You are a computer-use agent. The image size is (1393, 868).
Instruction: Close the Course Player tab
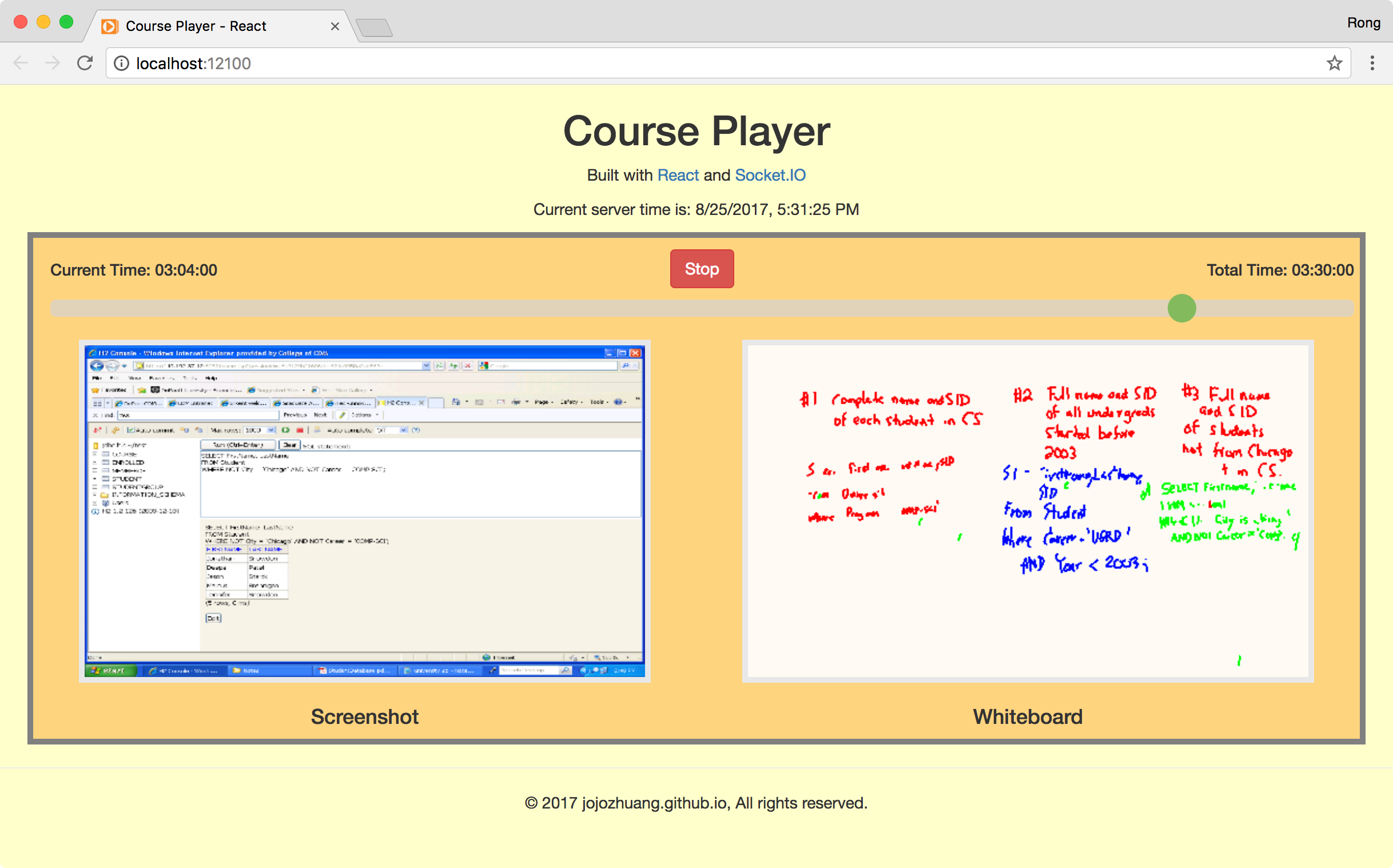pyautogui.click(x=335, y=26)
